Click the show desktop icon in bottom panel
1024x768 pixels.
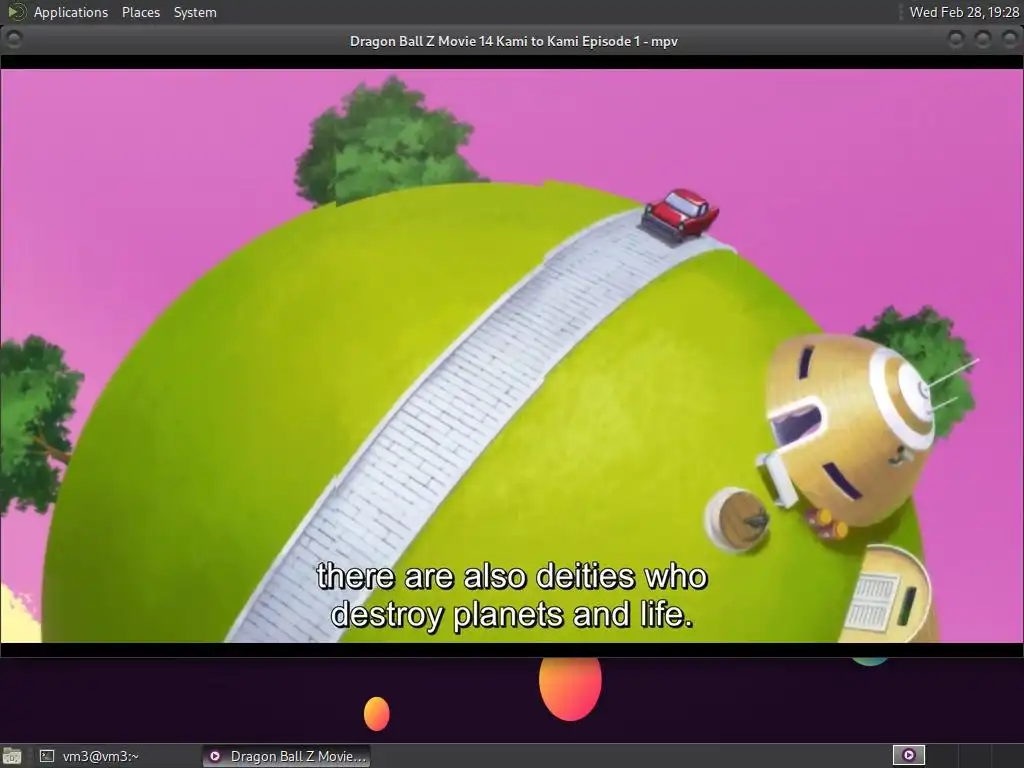coord(12,756)
